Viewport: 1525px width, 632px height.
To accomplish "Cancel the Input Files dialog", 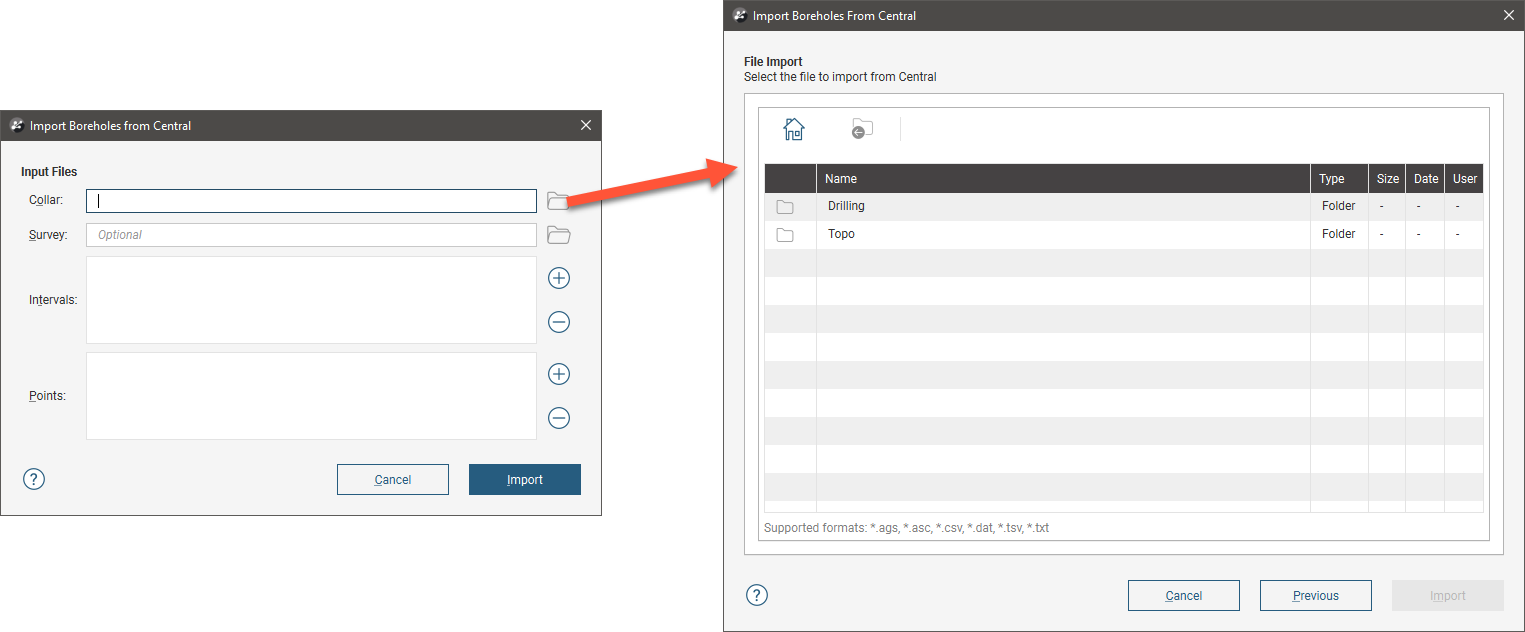I will coord(392,480).
